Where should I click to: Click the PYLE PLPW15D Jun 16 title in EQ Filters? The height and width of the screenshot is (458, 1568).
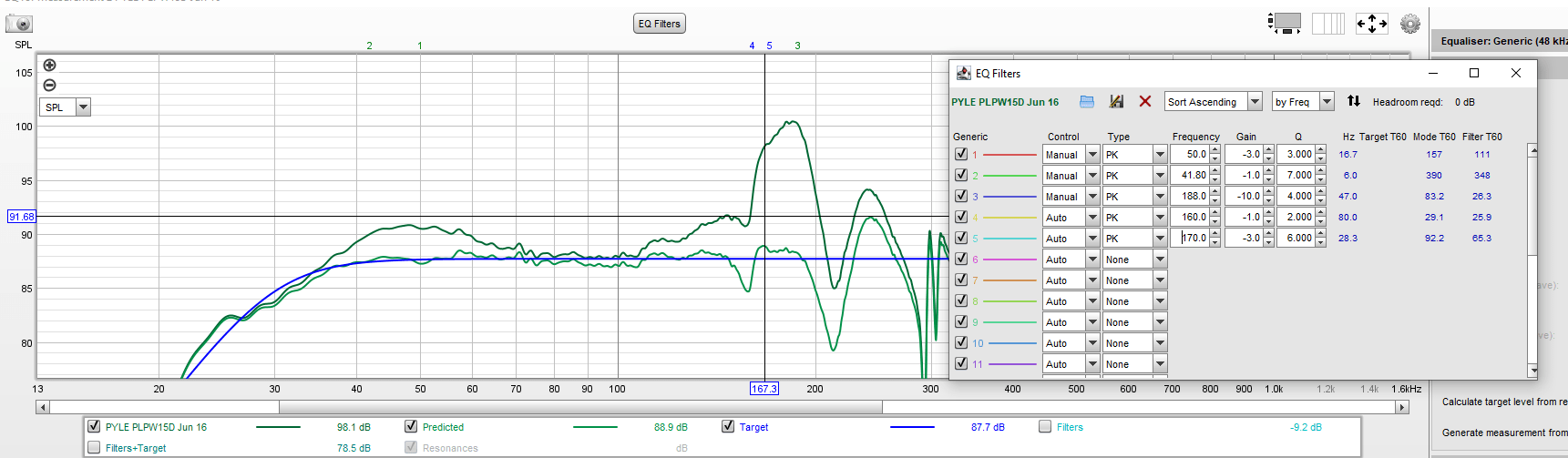[1005, 102]
